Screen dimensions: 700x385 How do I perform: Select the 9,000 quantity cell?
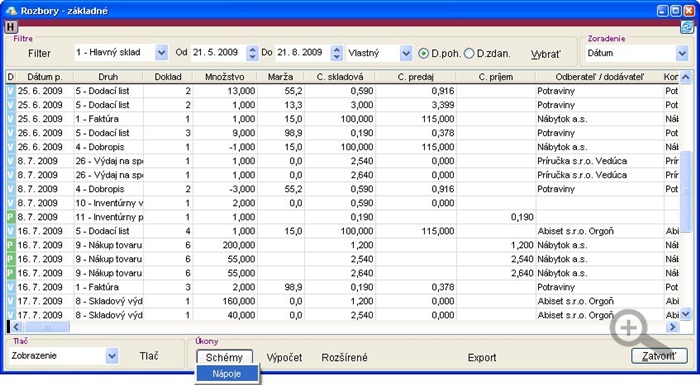tap(225, 133)
